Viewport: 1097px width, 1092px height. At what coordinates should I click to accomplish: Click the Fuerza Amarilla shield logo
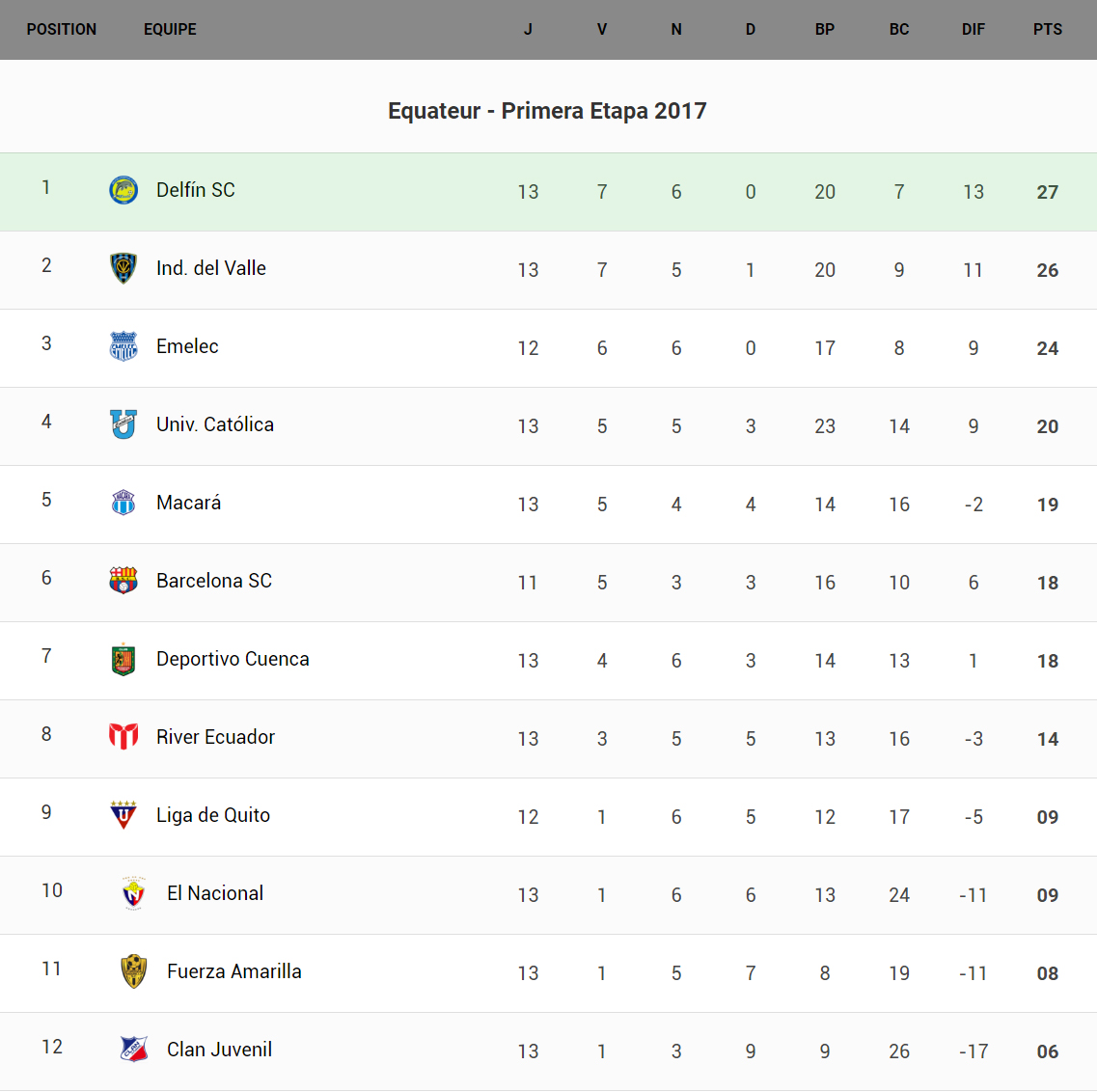click(x=134, y=971)
